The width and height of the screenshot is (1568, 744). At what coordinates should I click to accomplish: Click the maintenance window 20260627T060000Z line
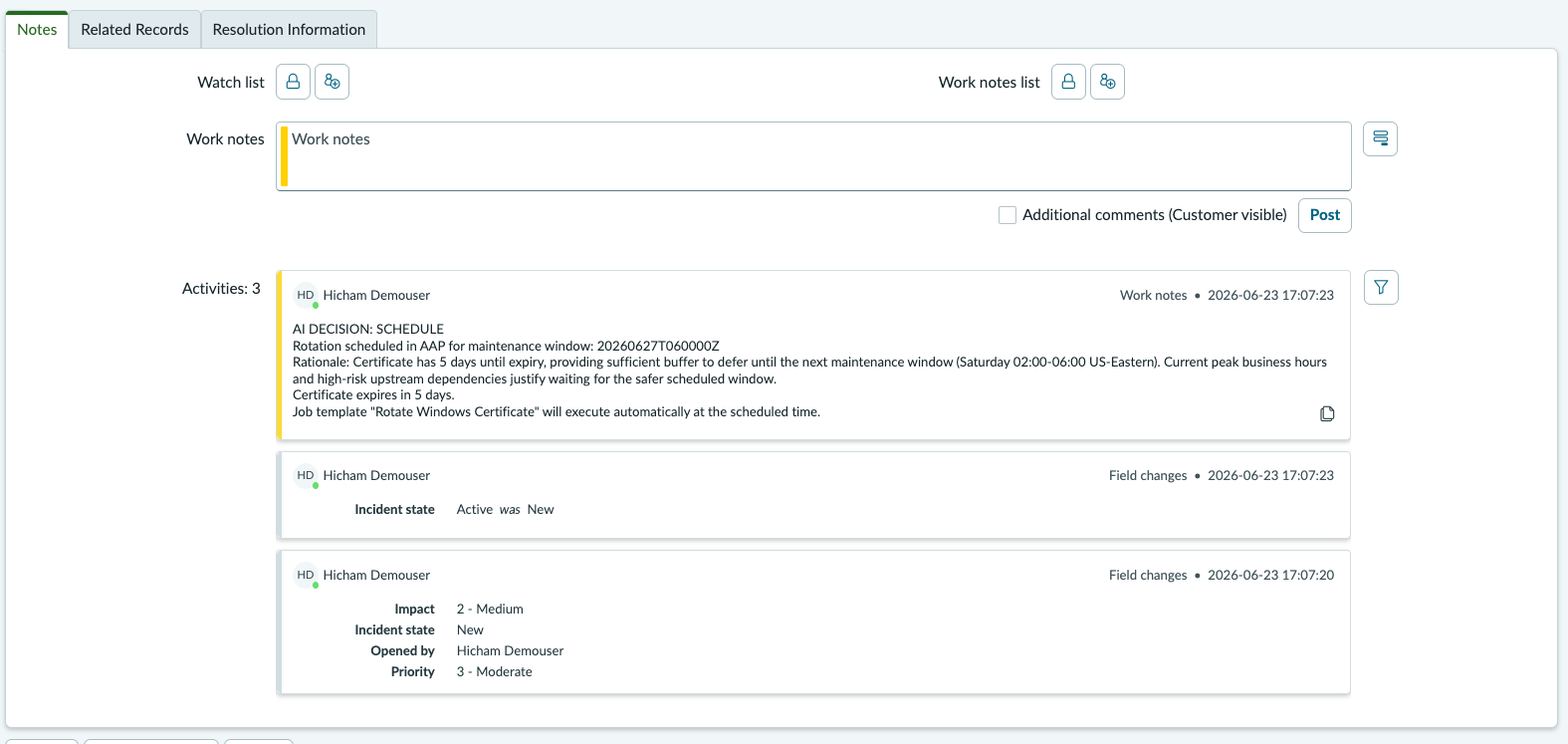506,346
